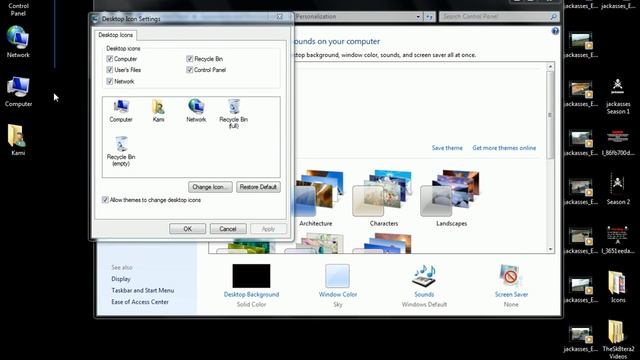The width and height of the screenshot is (640, 360).
Task: Close the Desktop Icon Settings dialog
Action: [280, 17]
